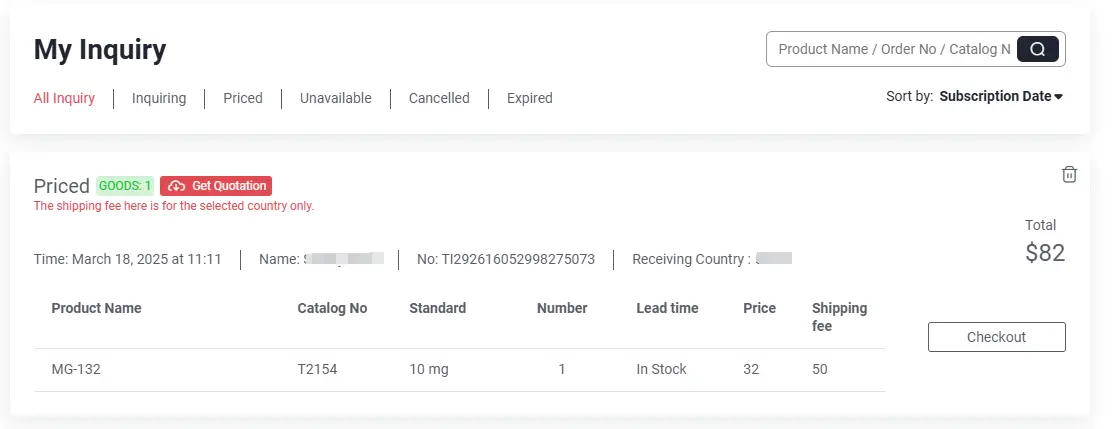Click the Lead time column header
Viewport: 1113px width, 429px height.
pyautogui.click(x=667, y=308)
